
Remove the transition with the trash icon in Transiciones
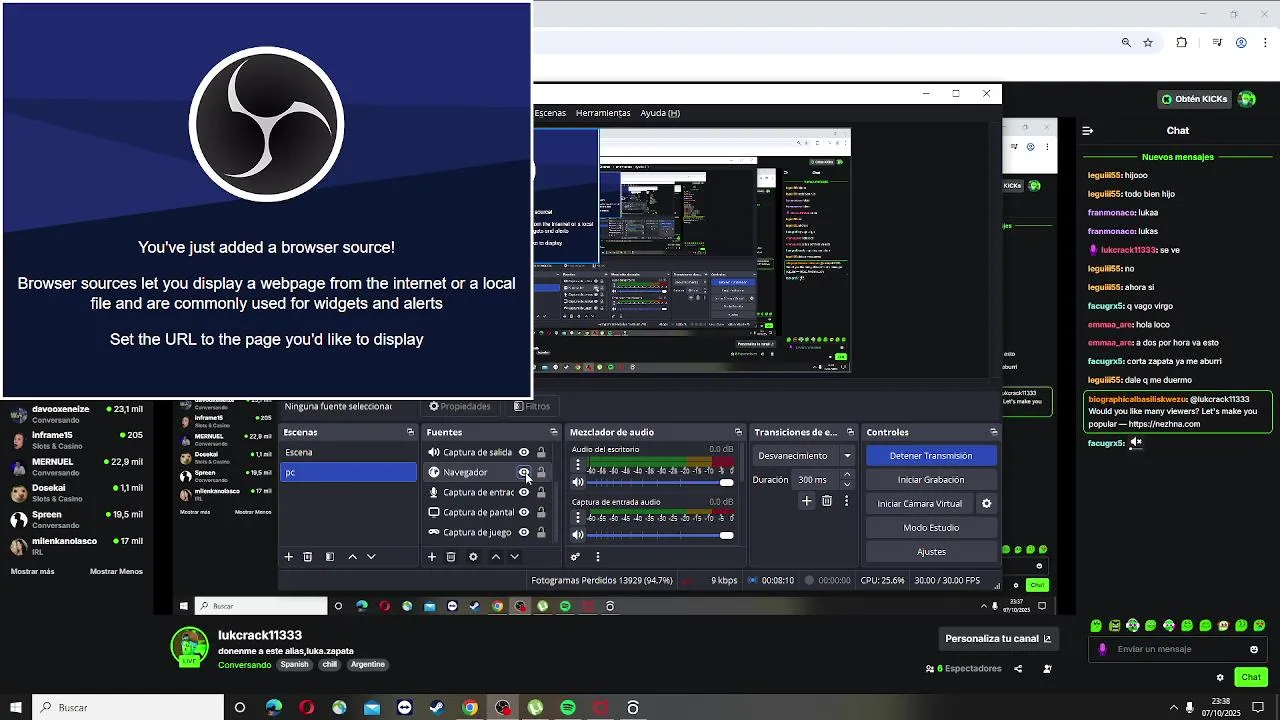click(827, 501)
